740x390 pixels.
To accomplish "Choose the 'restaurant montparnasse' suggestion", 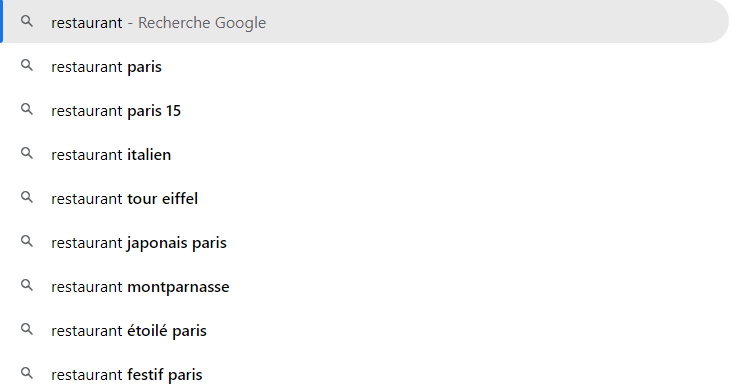I will [x=140, y=287].
